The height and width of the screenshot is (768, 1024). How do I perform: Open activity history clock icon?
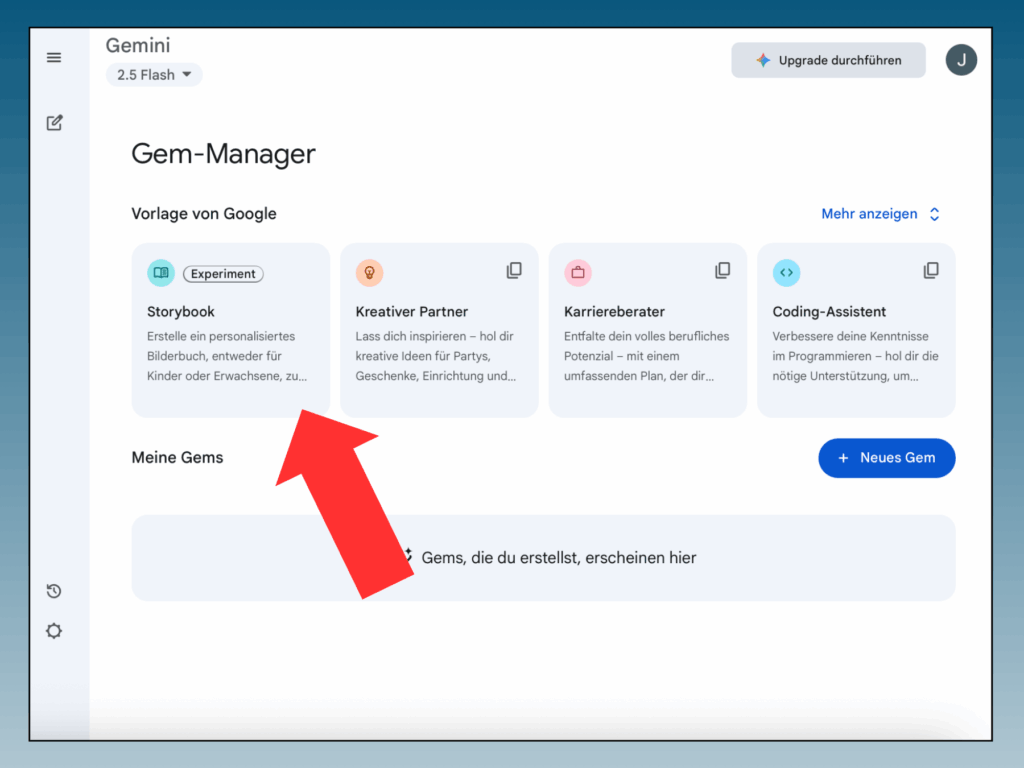[x=54, y=591]
